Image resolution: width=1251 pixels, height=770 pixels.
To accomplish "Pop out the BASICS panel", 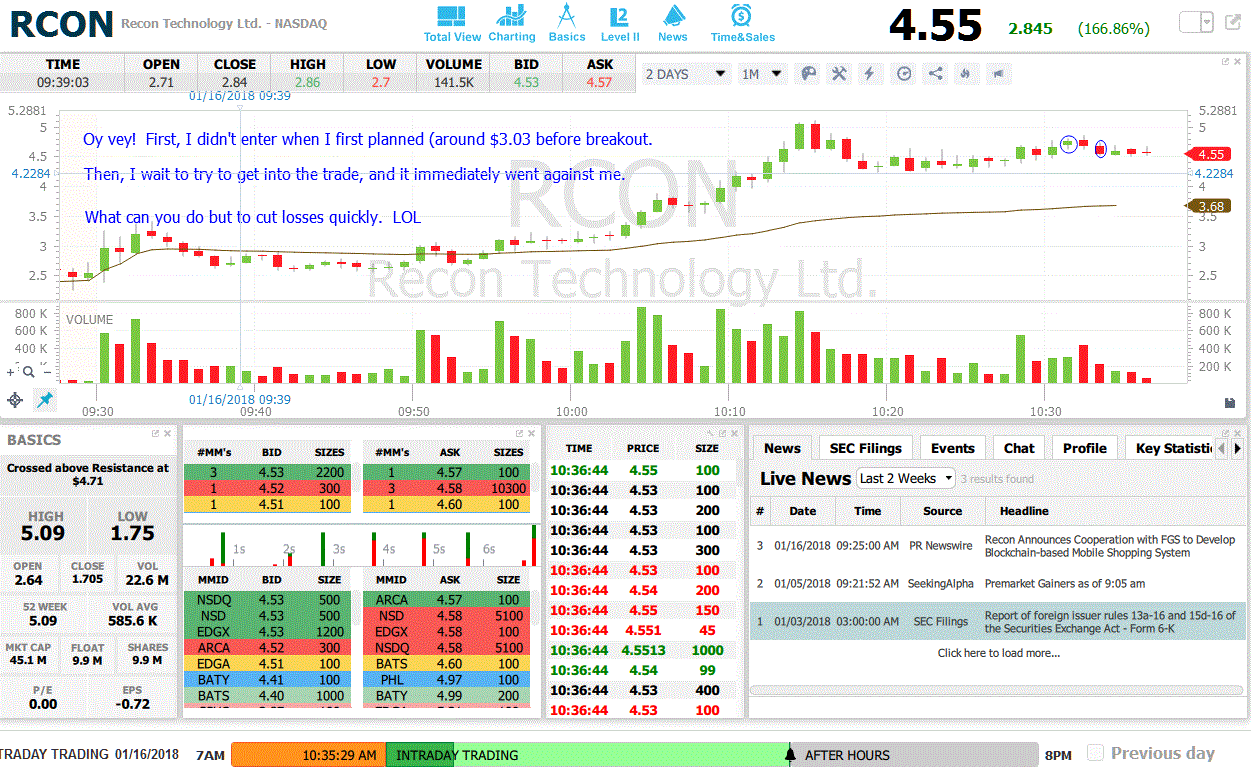I will [156, 433].
